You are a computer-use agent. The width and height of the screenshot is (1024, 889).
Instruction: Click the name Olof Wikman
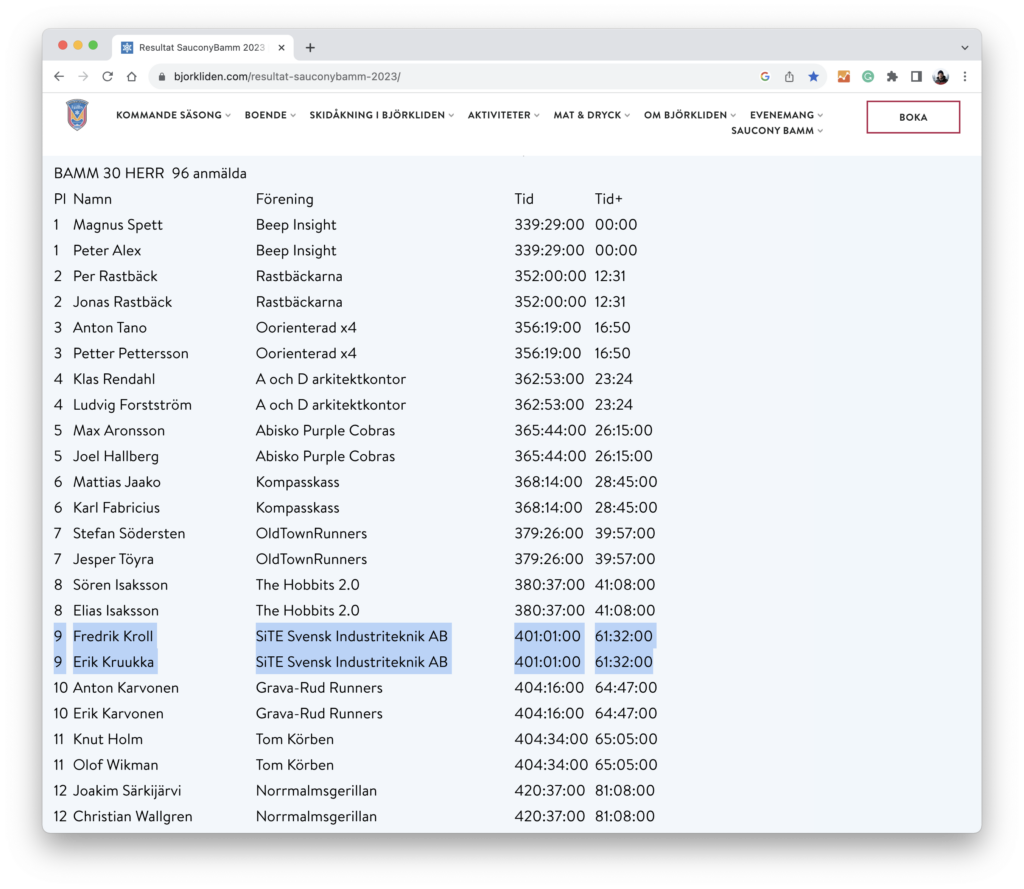[x=116, y=765]
